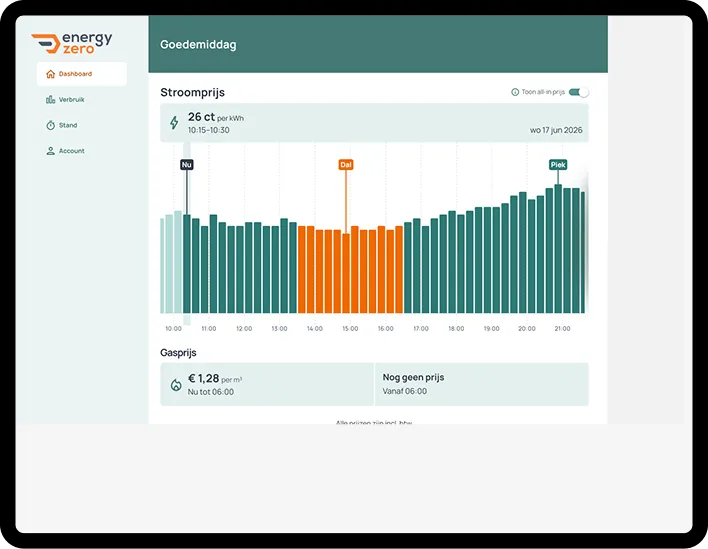This screenshot has height=549, width=708.
Task: Click the Verbruik bar chart icon
Action: tap(50, 99)
